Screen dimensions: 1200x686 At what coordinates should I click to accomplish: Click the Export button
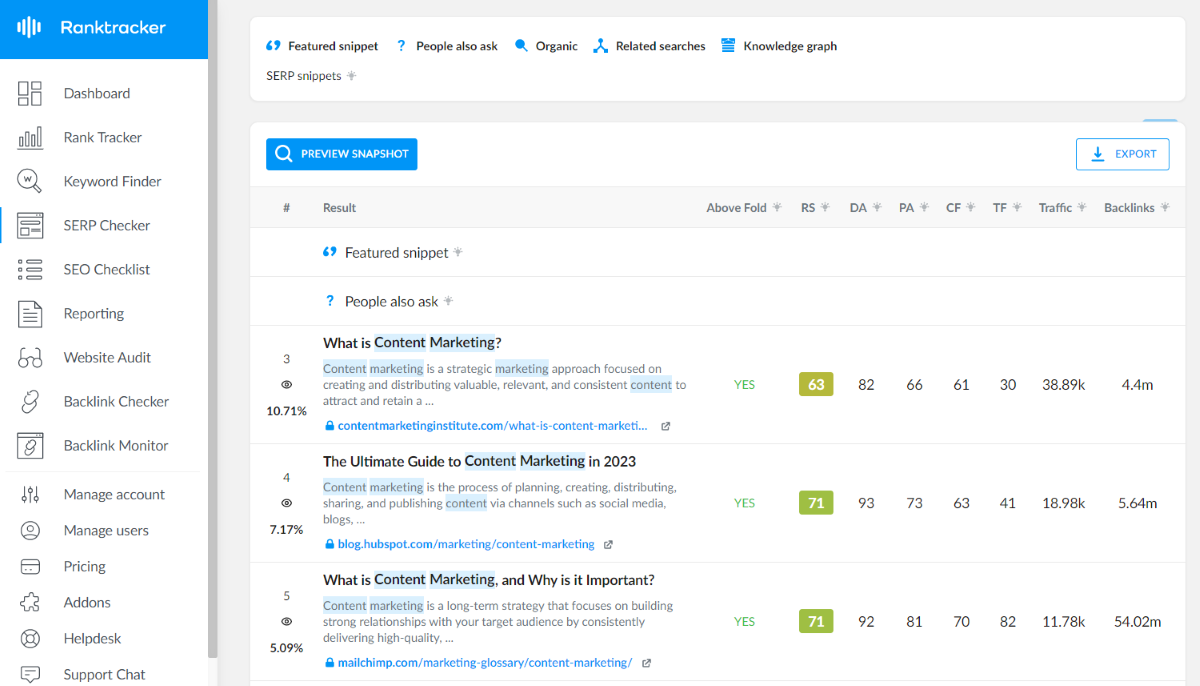click(1123, 154)
